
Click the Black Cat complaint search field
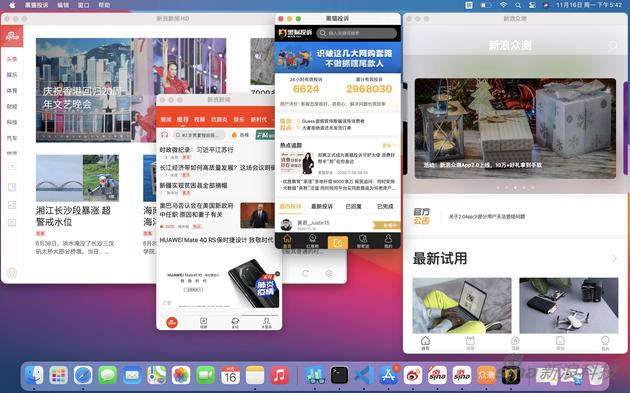click(356, 33)
